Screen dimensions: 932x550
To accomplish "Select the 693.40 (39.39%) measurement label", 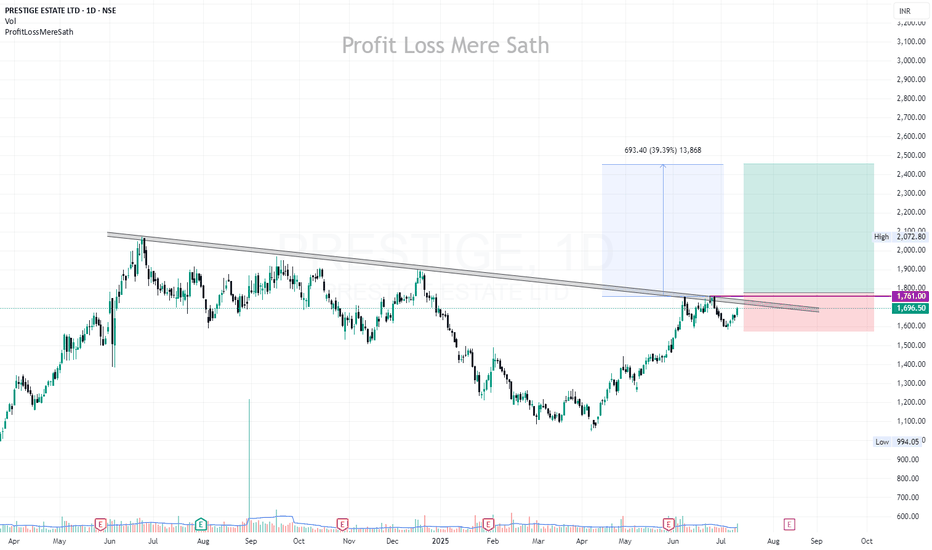I will click(663, 150).
